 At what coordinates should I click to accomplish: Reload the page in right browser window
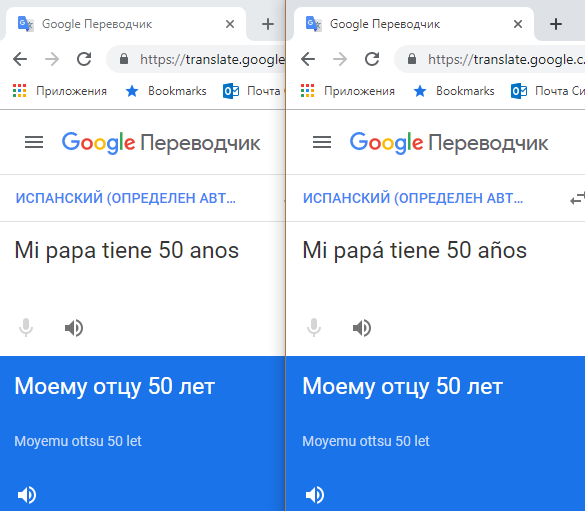click(372, 59)
